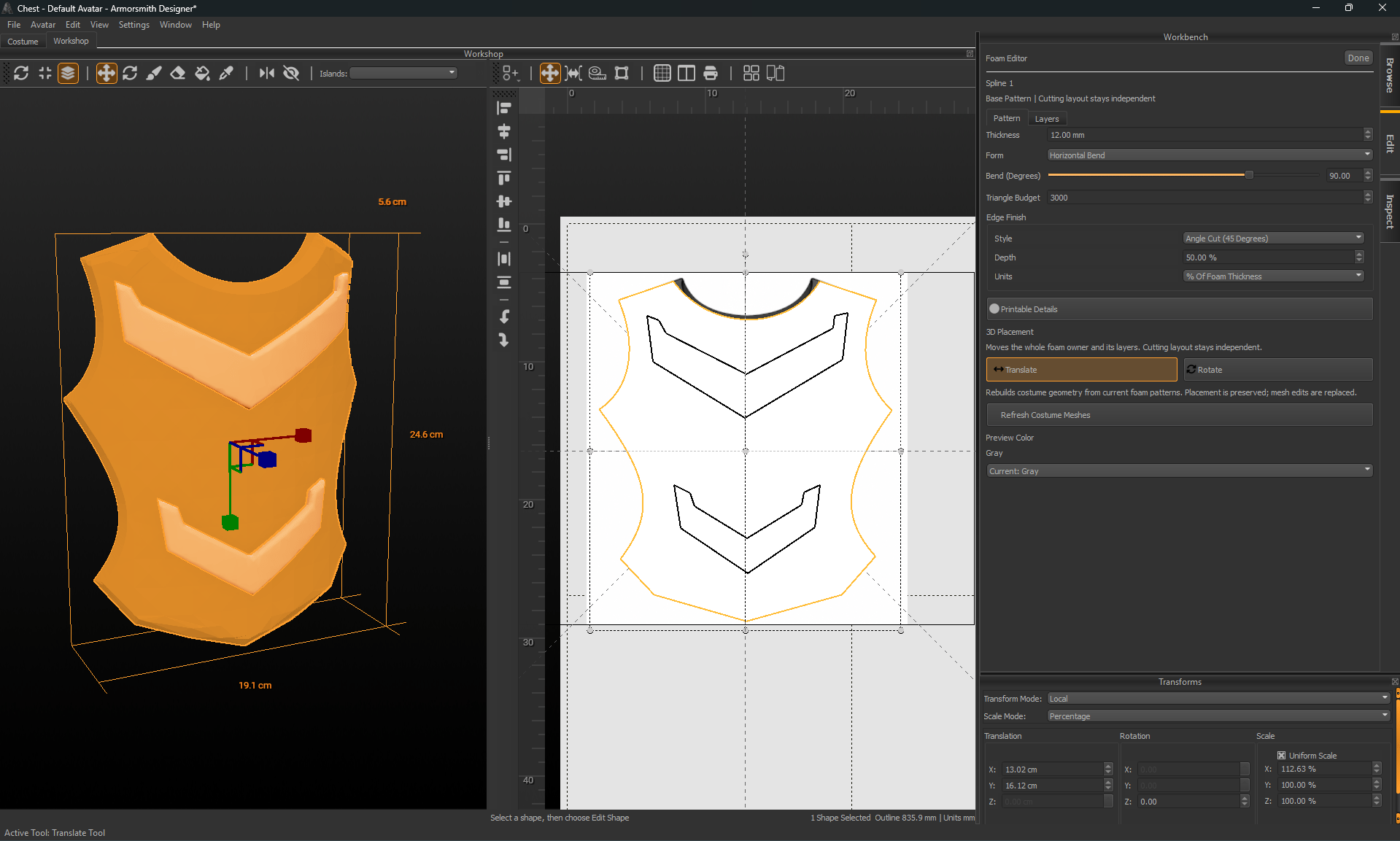Open the Avatar menu

(43, 25)
